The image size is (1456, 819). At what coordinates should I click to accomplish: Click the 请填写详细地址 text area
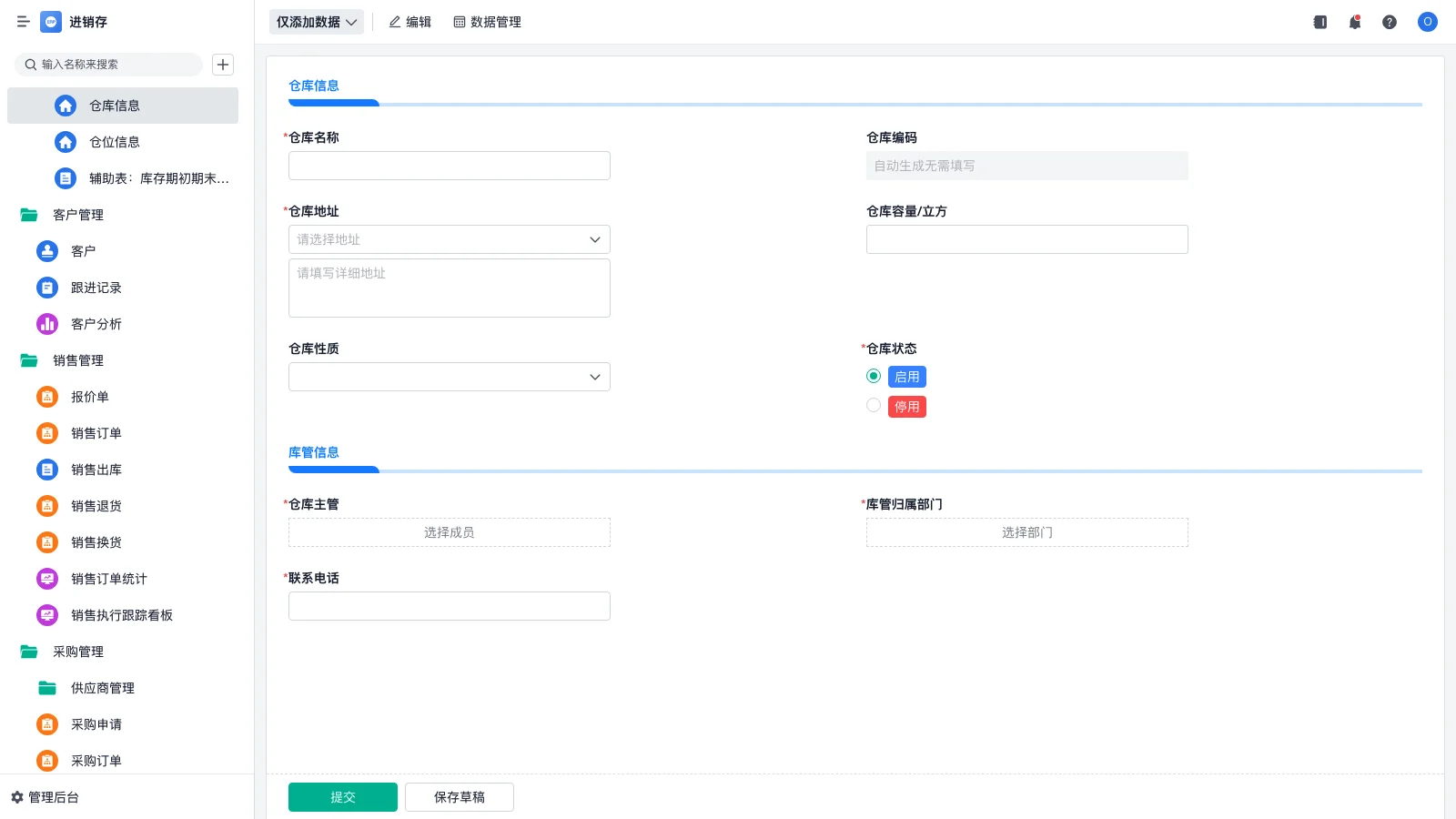(450, 288)
